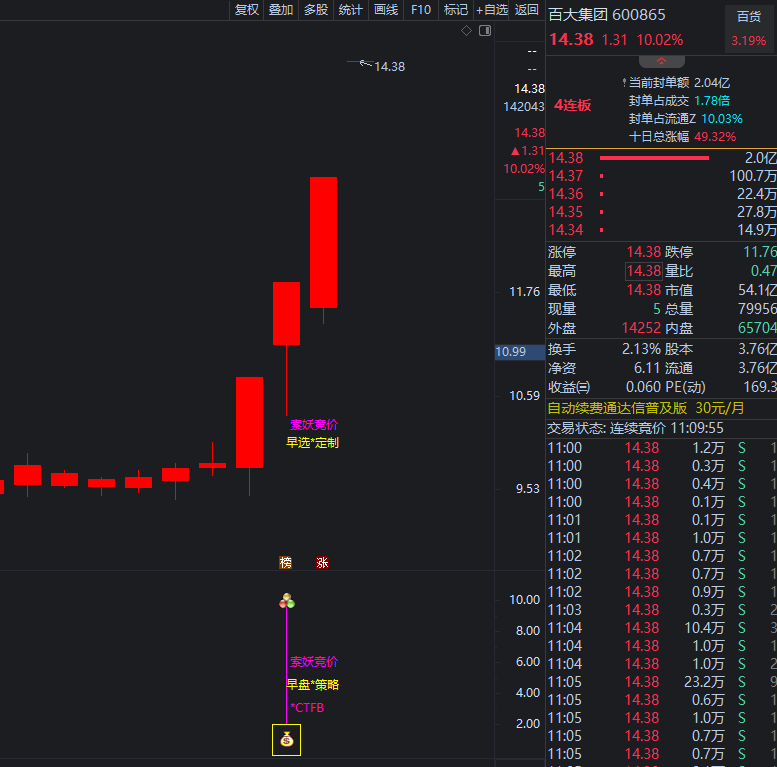Activate the 画线 drawing tool
The width and height of the screenshot is (777, 767).
(x=386, y=10)
